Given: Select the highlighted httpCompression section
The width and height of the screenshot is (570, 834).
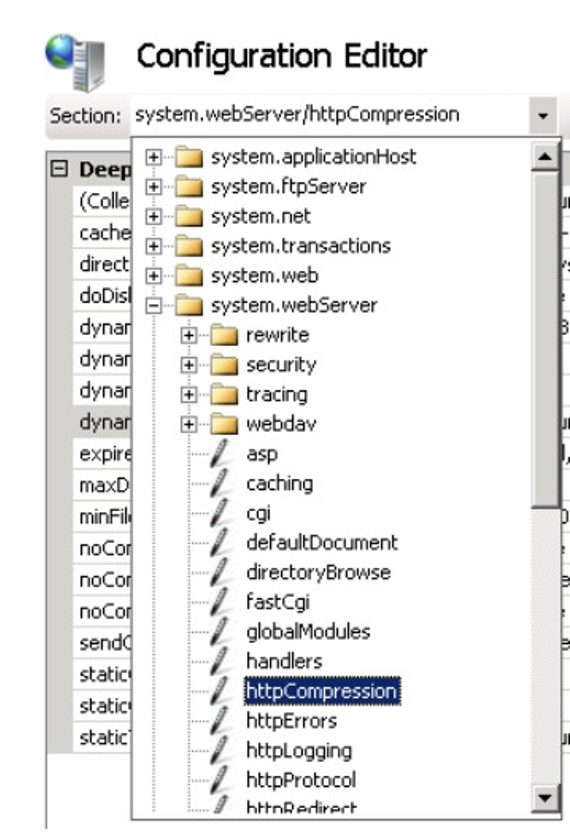Looking at the screenshot, I should [x=322, y=691].
